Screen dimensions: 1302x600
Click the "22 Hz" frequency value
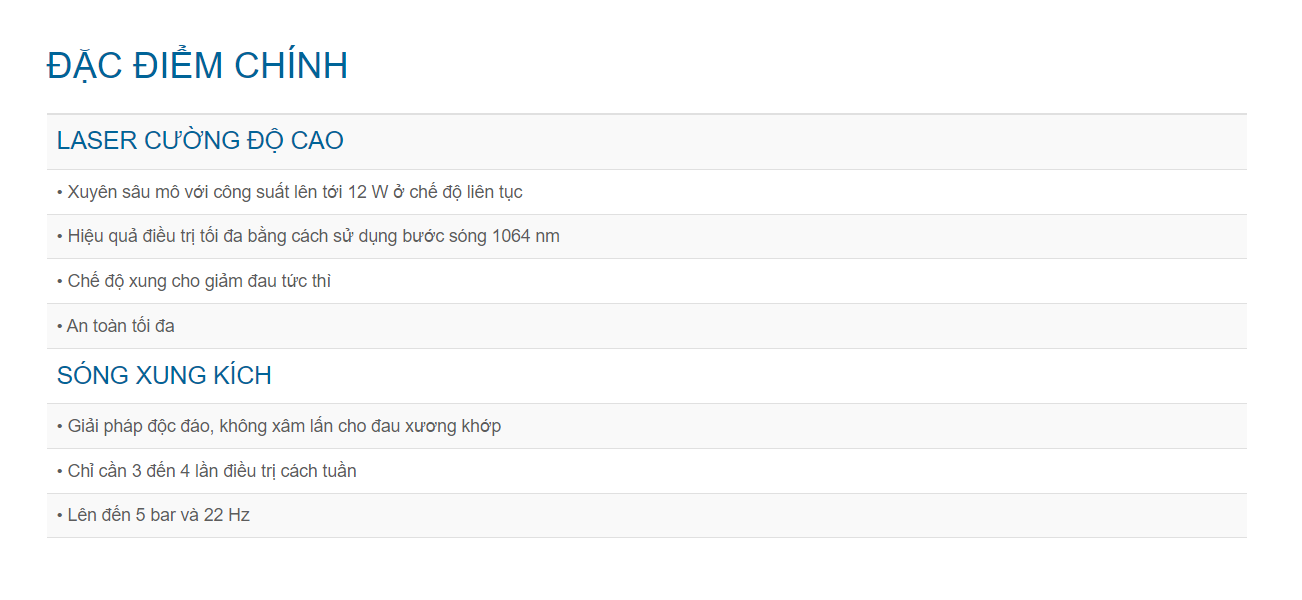coord(227,516)
